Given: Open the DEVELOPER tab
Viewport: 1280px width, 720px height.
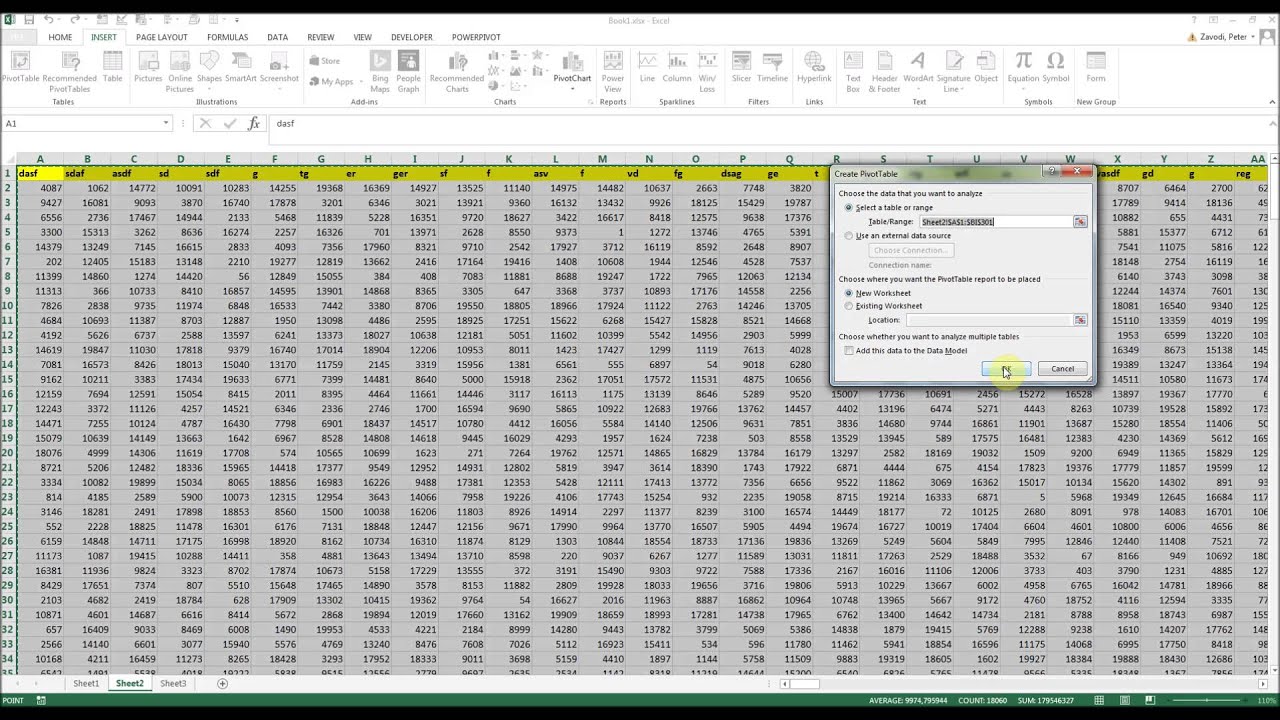Looking at the screenshot, I should (x=412, y=37).
